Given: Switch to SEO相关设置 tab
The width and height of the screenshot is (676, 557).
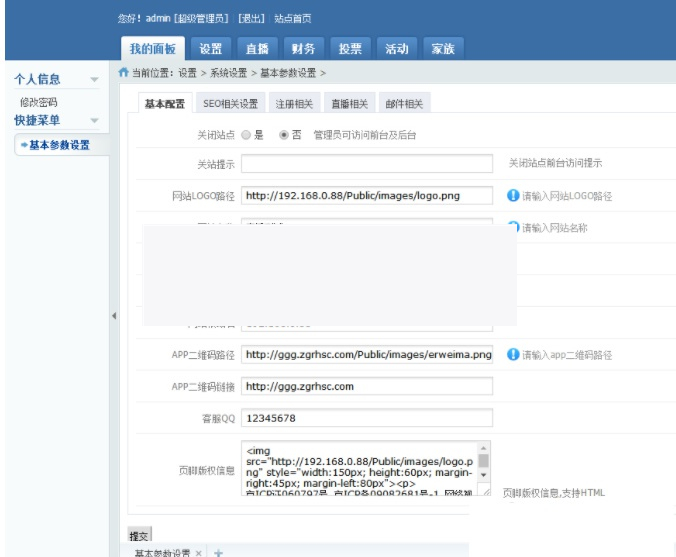Looking at the screenshot, I should click(x=230, y=104).
